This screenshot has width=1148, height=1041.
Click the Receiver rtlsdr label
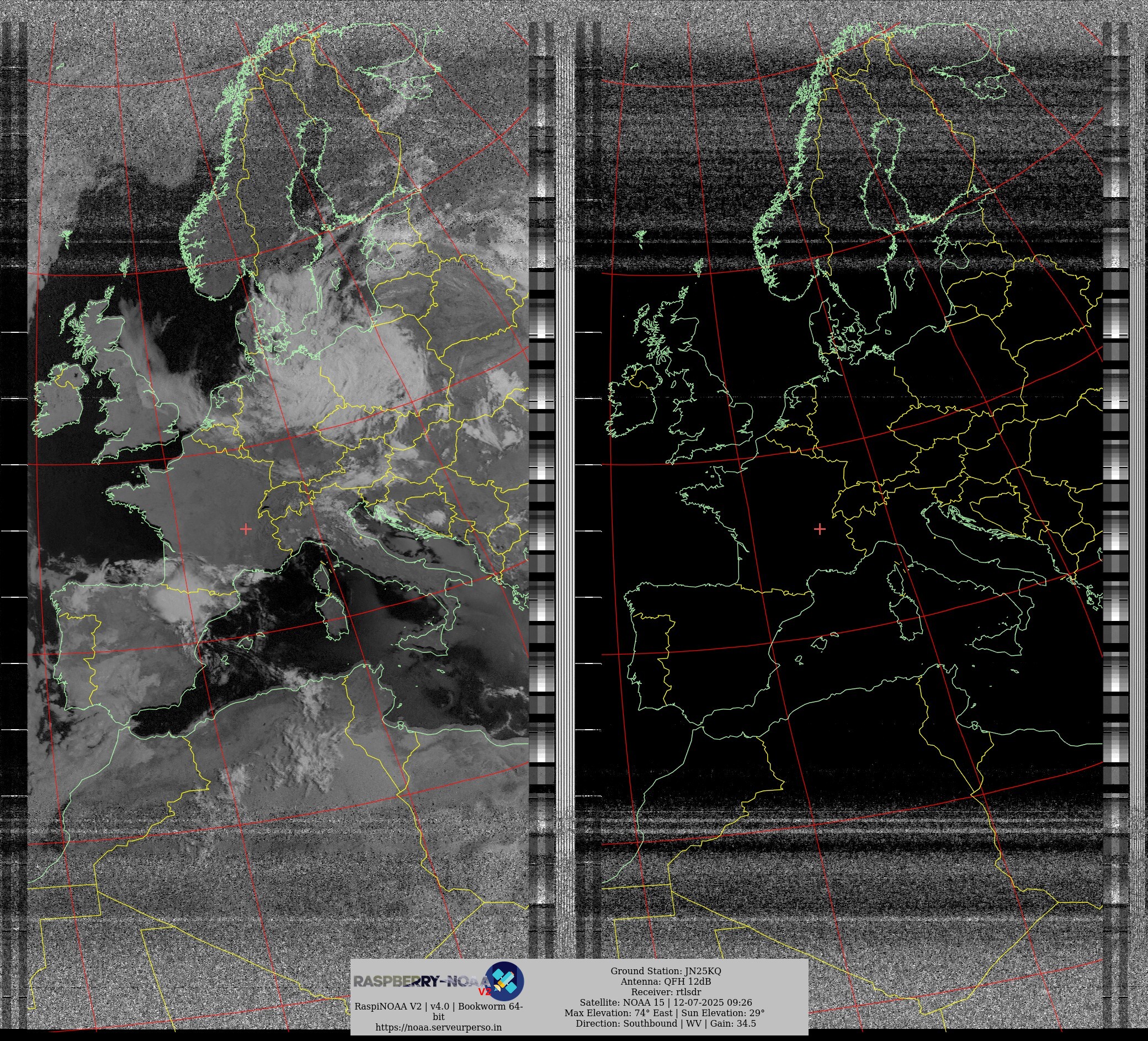[x=665, y=992]
